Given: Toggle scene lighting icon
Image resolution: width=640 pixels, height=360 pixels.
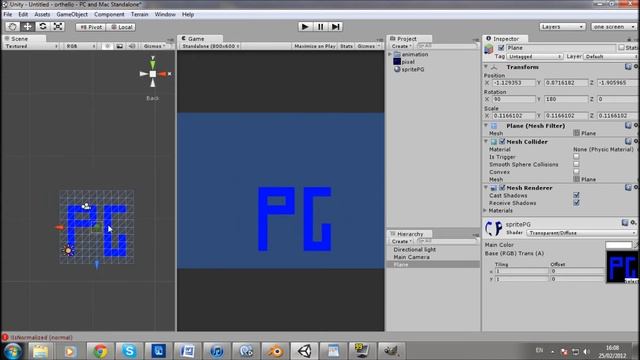Looking at the screenshot, I should (x=107, y=46).
